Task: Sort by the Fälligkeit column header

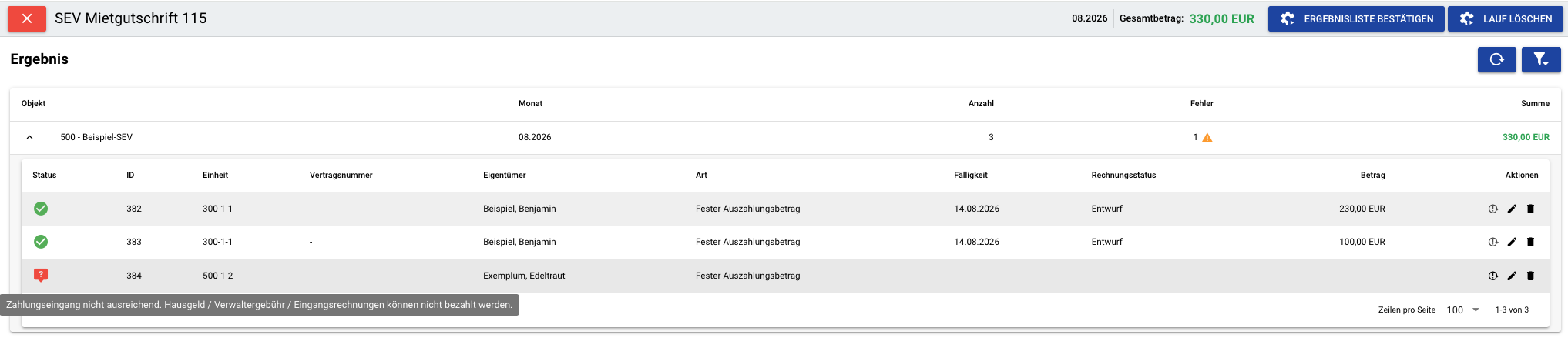Action: point(970,175)
